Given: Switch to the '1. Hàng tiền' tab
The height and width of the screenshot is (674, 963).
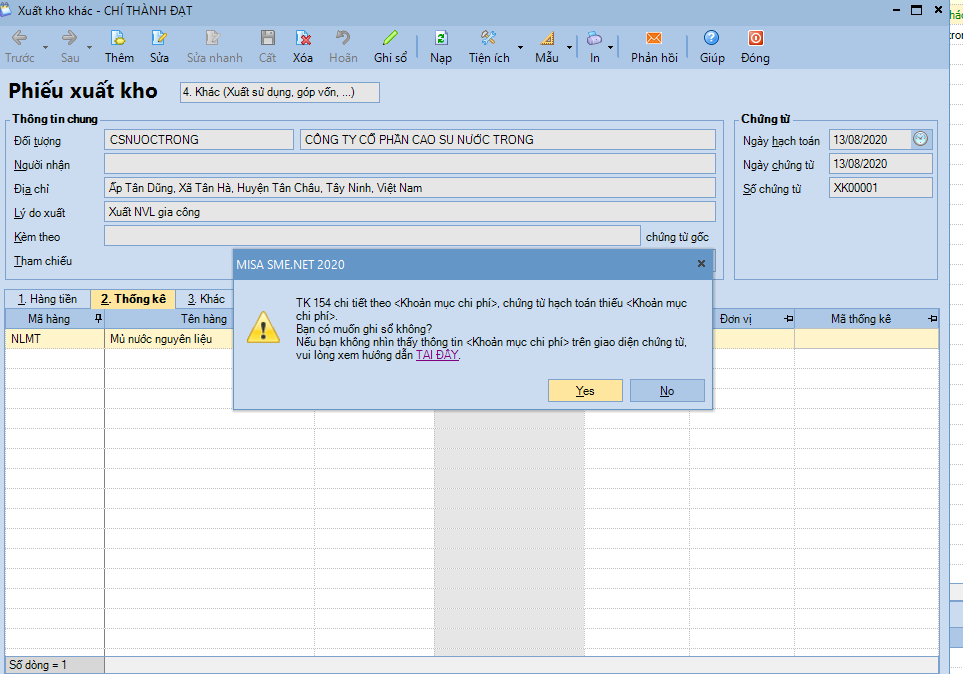Looking at the screenshot, I should [47, 299].
